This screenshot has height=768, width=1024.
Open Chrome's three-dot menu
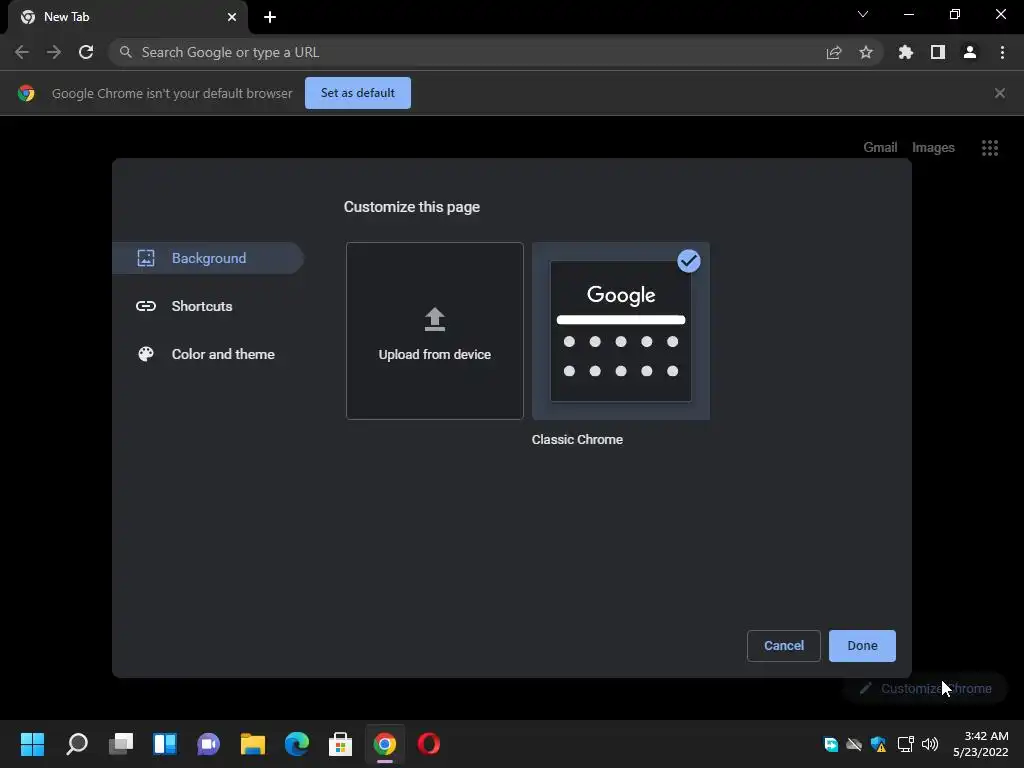tap(1002, 52)
